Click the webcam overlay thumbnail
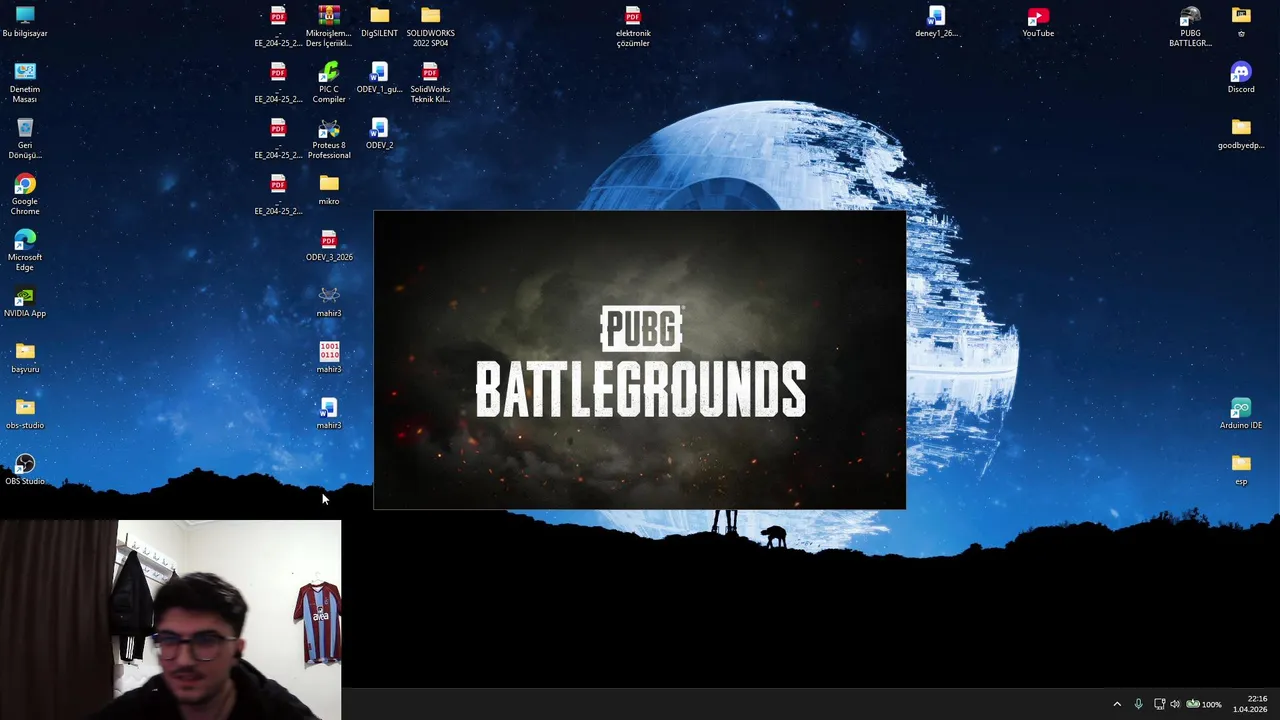Screen dimensions: 1280x720 (x=170, y=620)
